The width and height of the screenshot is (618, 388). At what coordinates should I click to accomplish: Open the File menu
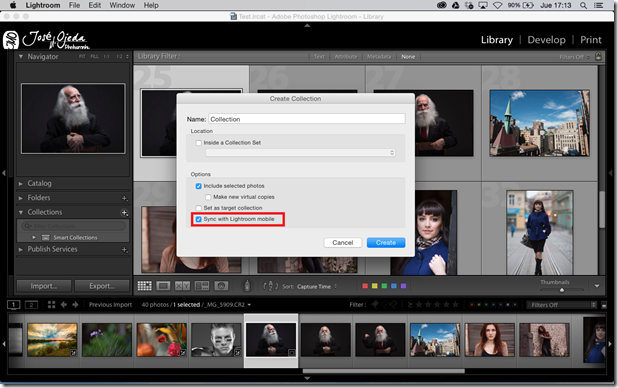pos(74,5)
